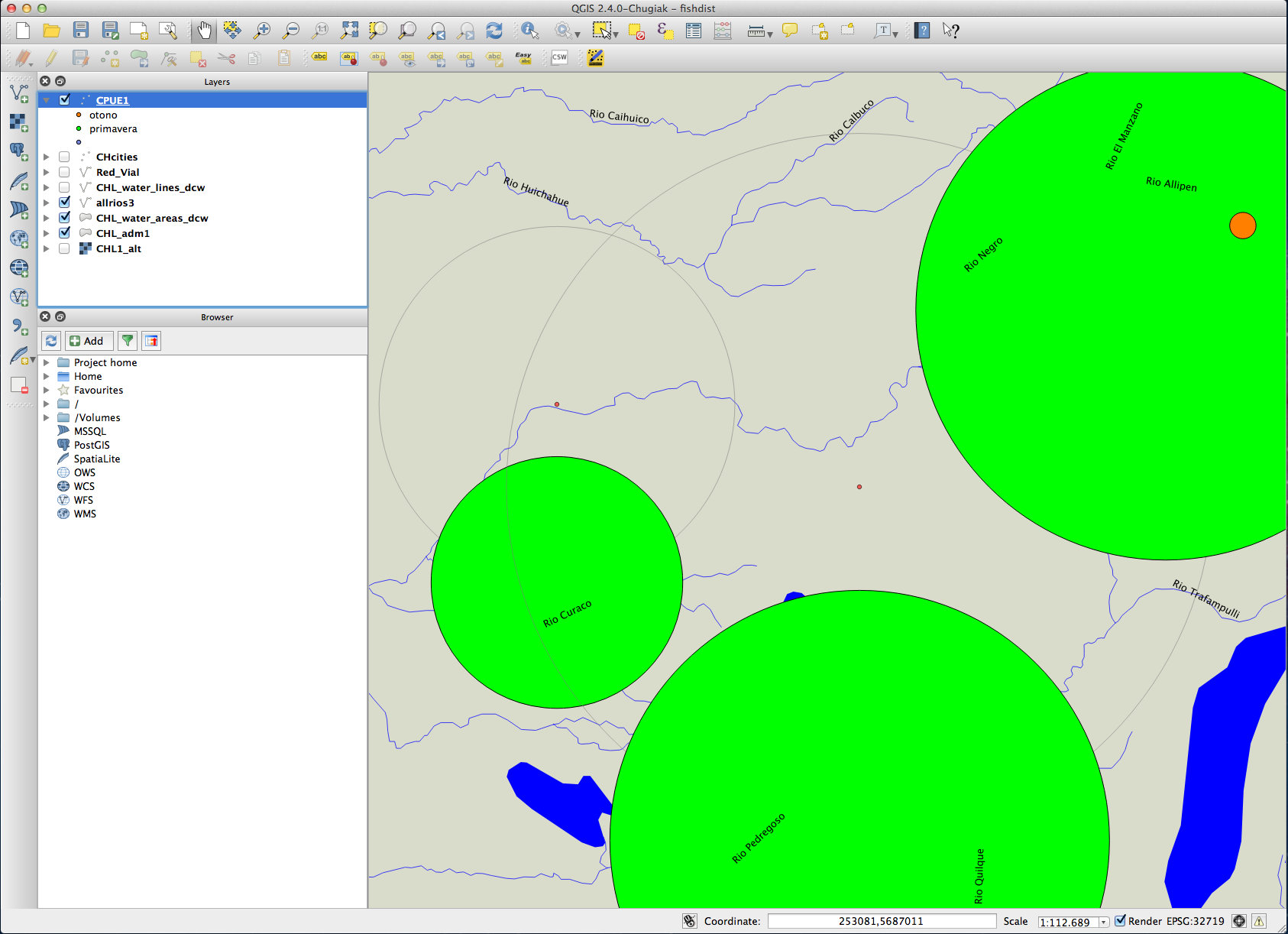
Task: Enable the Red_Vial layer checkbox
Action: click(x=64, y=172)
